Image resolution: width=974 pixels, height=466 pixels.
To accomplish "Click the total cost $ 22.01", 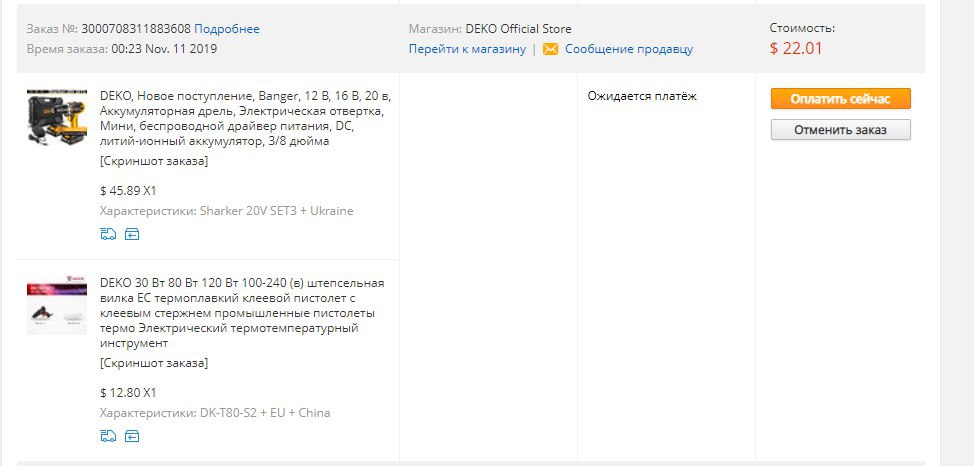I will 796,48.
